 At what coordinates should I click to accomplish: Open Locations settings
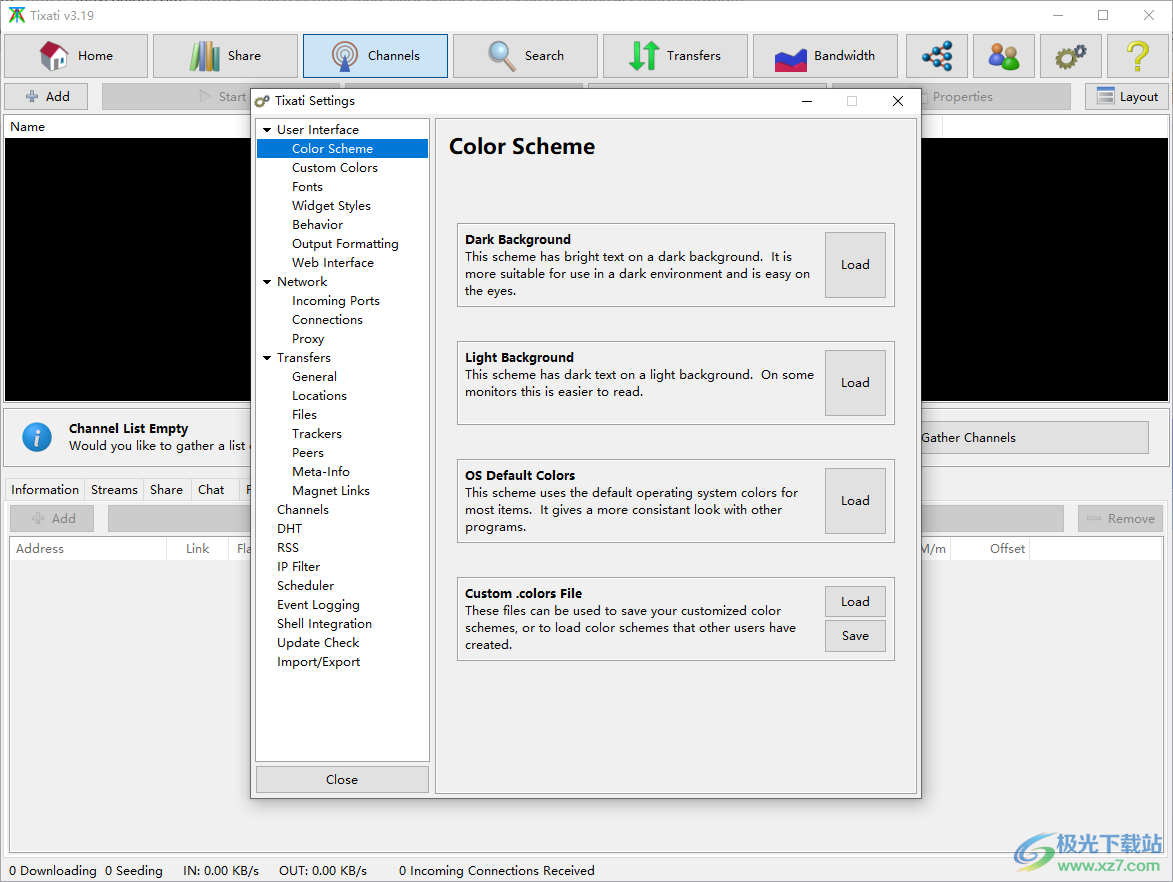point(319,396)
